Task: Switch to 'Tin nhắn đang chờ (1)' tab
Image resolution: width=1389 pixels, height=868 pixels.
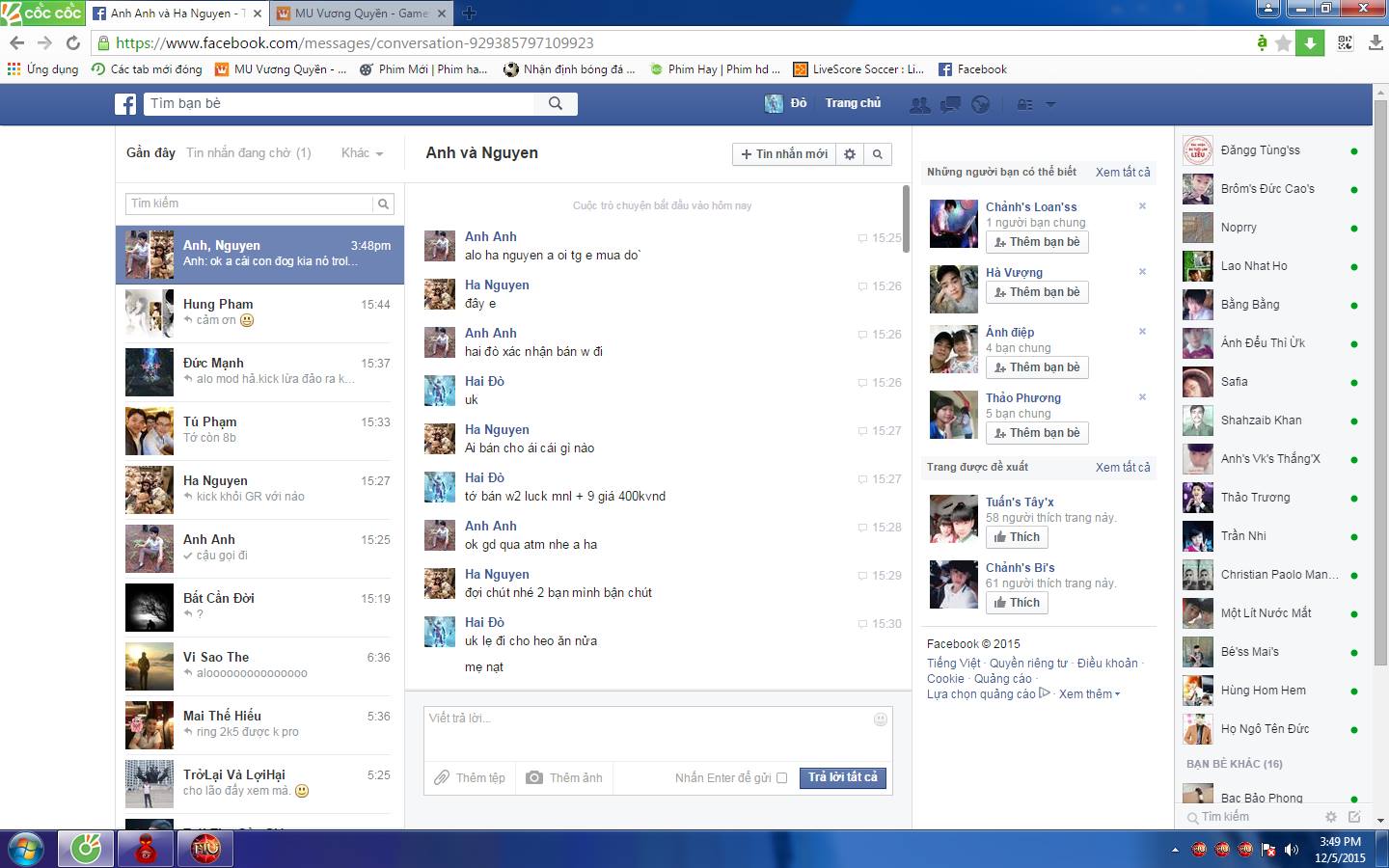Action: pyautogui.click(x=248, y=153)
